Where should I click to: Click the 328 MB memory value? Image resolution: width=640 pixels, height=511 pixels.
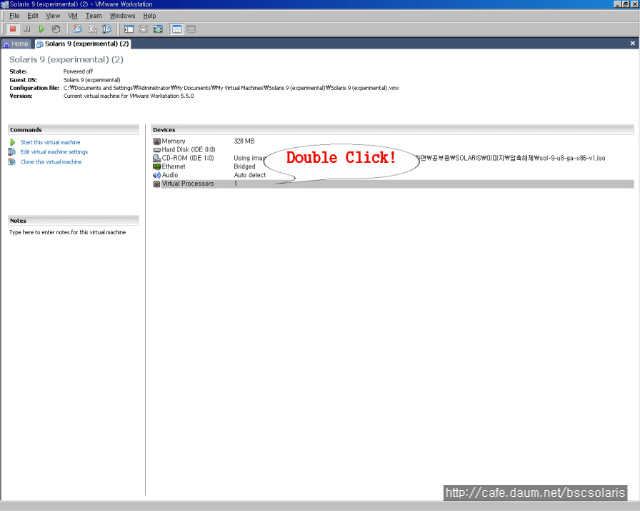tap(244, 141)
